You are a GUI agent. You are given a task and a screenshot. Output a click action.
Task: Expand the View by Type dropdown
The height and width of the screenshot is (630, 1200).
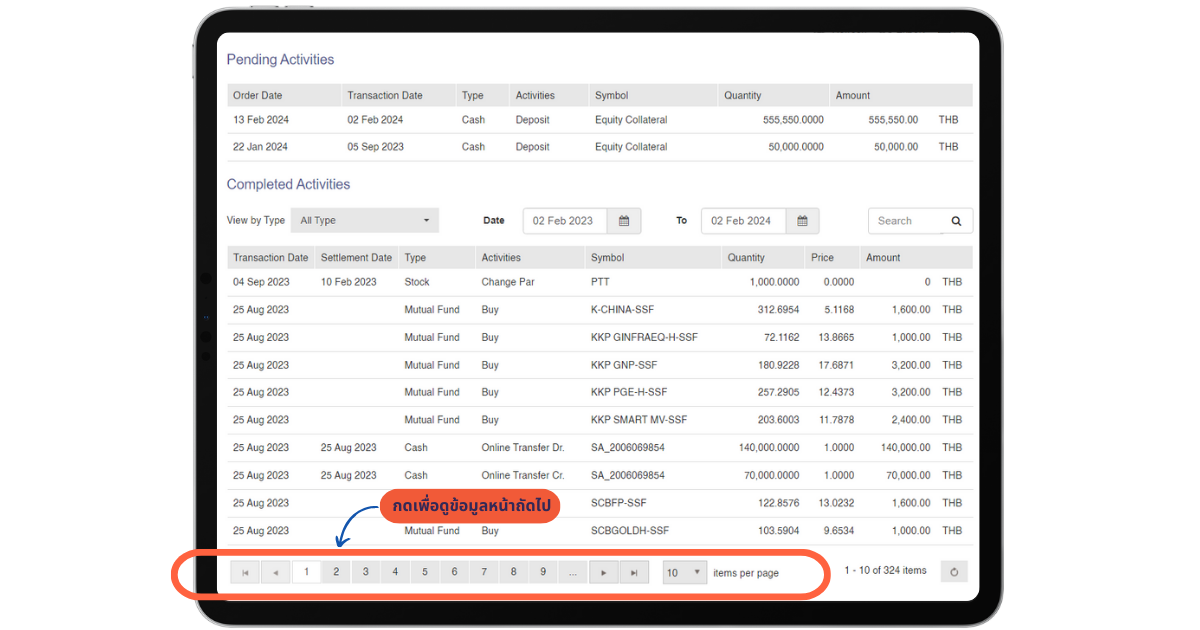click(x=367, y=221)
